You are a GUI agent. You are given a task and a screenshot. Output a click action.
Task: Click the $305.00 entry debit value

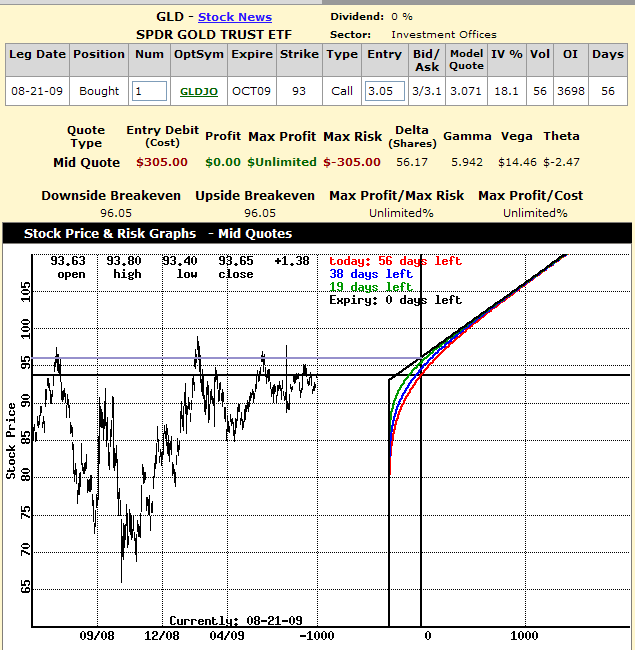[162, 162]
